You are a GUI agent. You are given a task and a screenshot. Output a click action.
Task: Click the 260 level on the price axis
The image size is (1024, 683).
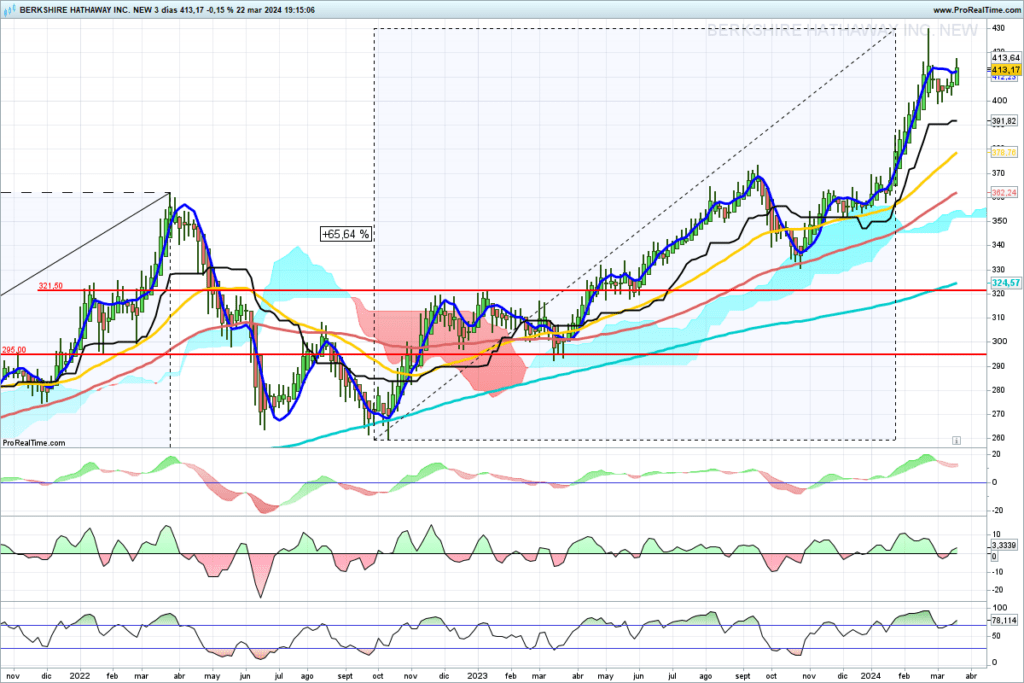click(x=999, y=437)
